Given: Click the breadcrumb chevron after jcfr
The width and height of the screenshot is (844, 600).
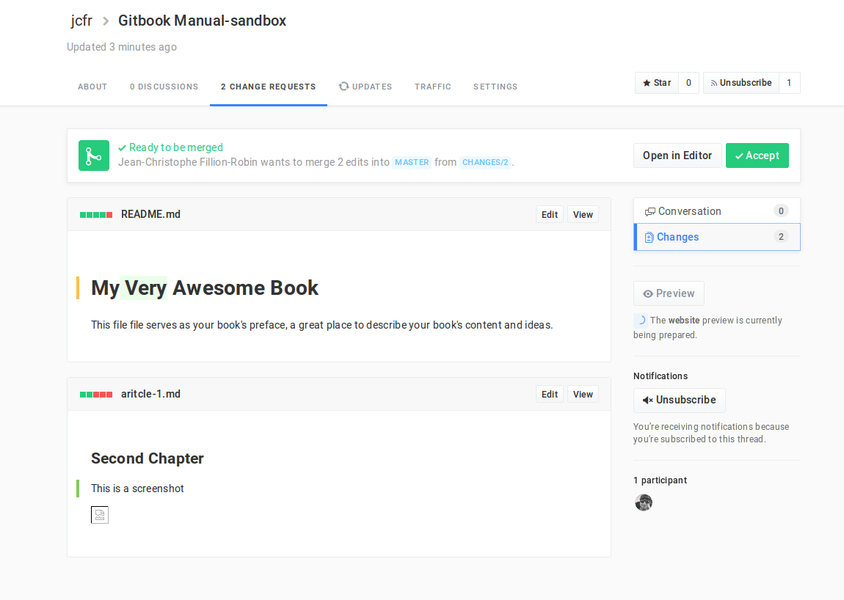Looking at the screenshot, I should (105, 21).
